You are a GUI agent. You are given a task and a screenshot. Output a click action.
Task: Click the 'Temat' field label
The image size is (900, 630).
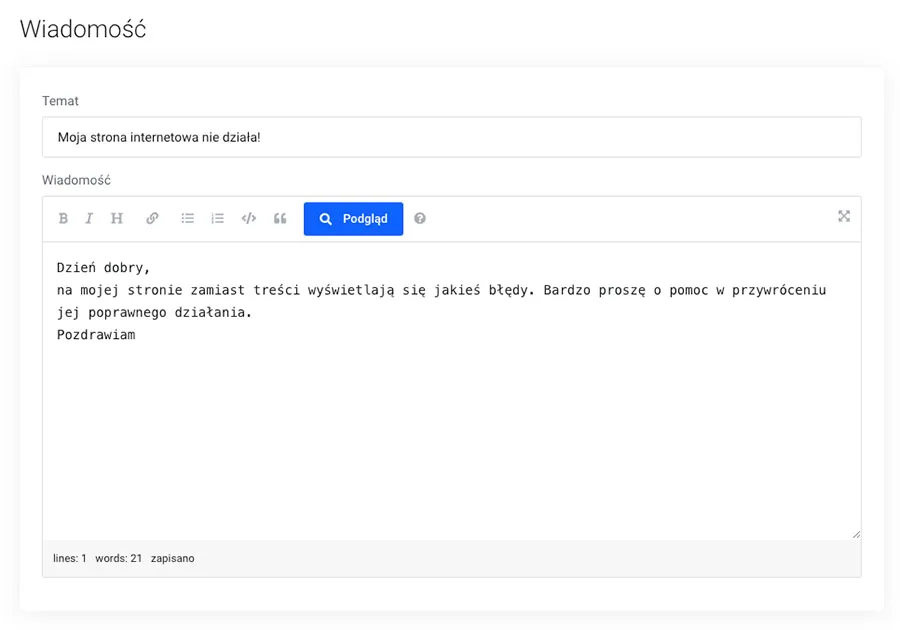pyautogui.click(x=60, y=101)
